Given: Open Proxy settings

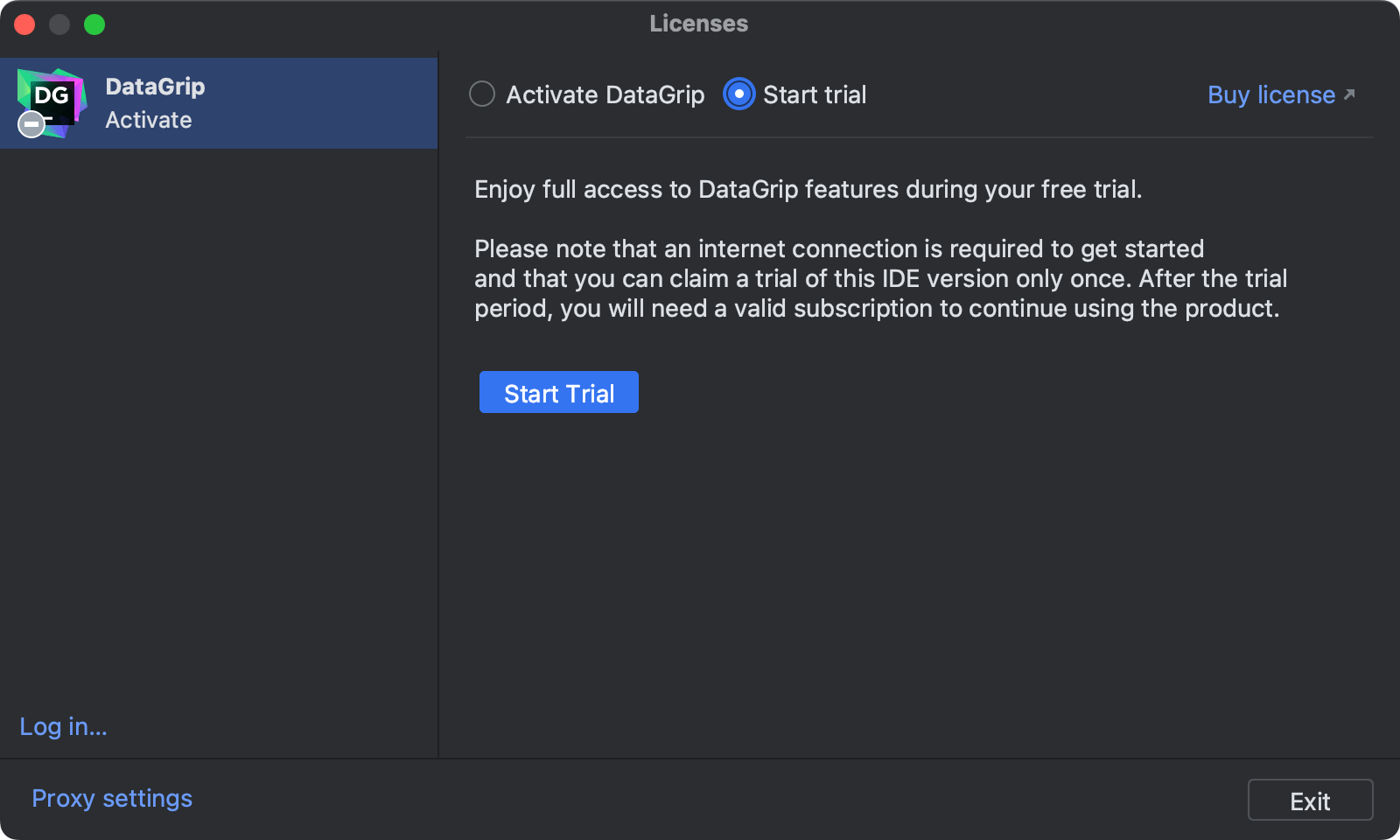Looking at the screenshot, I should pyautogui.click(x=111, y=798).
